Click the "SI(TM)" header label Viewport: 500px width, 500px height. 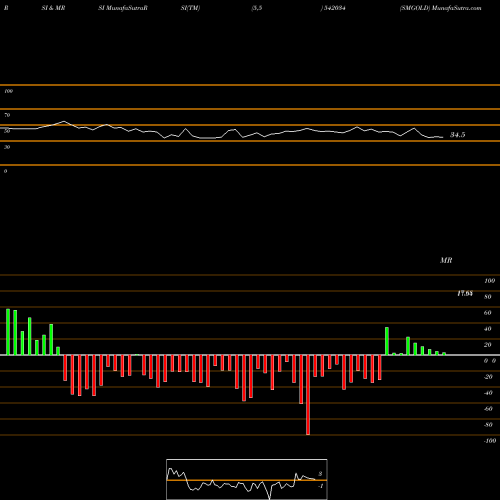click(x=190, y=8)
